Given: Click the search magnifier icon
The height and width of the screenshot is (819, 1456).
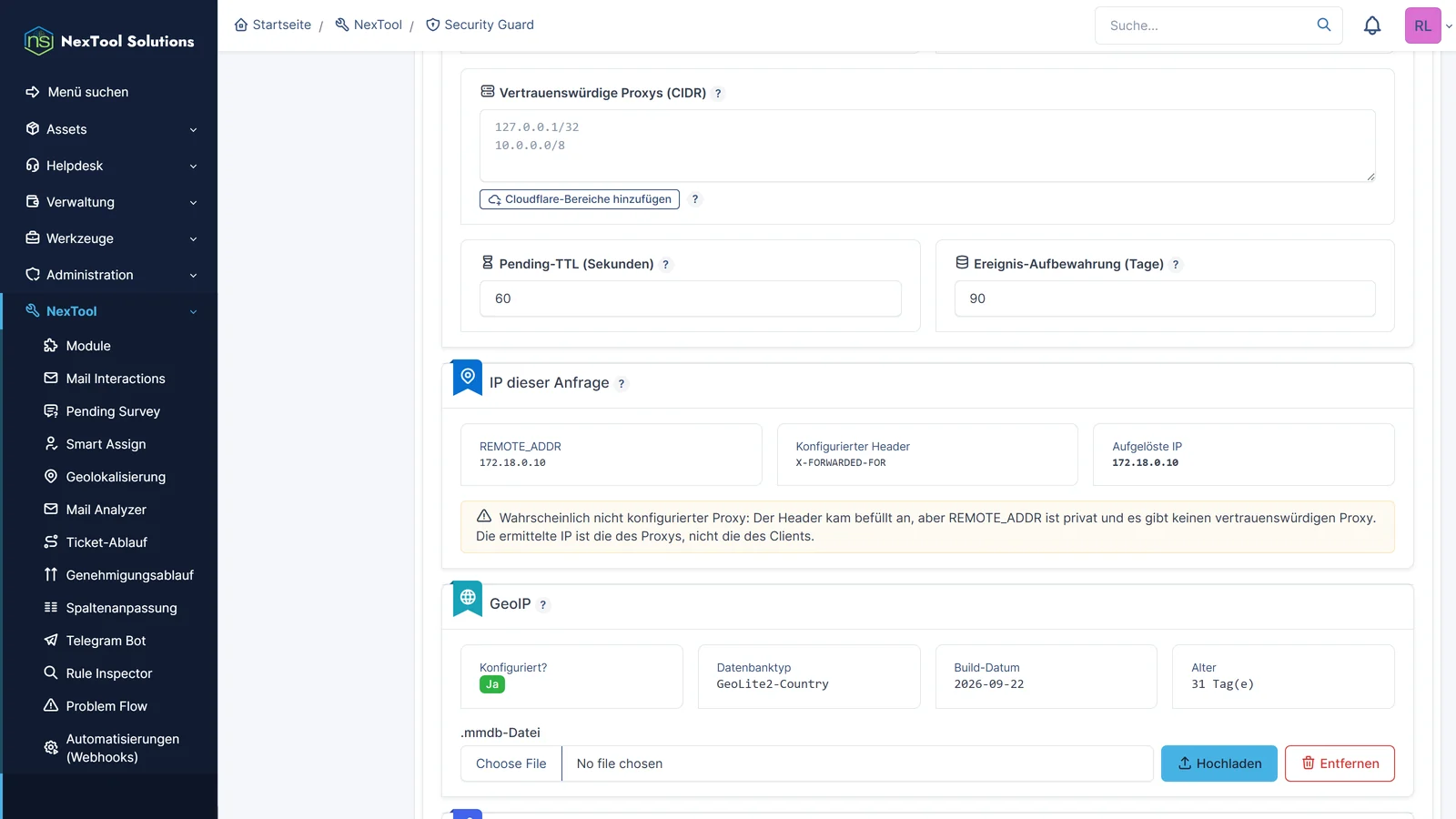Looking at the screenshot, I should [1324, 25].
